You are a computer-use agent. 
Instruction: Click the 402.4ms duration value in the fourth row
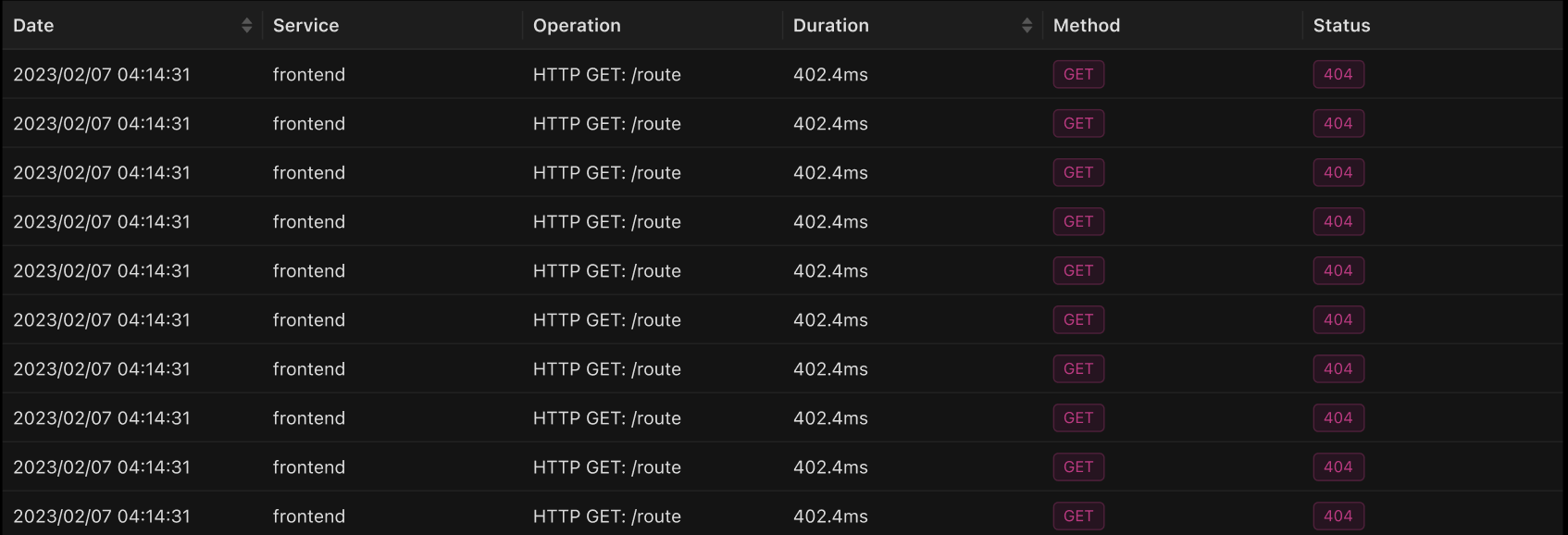click(x=830, y=221)
